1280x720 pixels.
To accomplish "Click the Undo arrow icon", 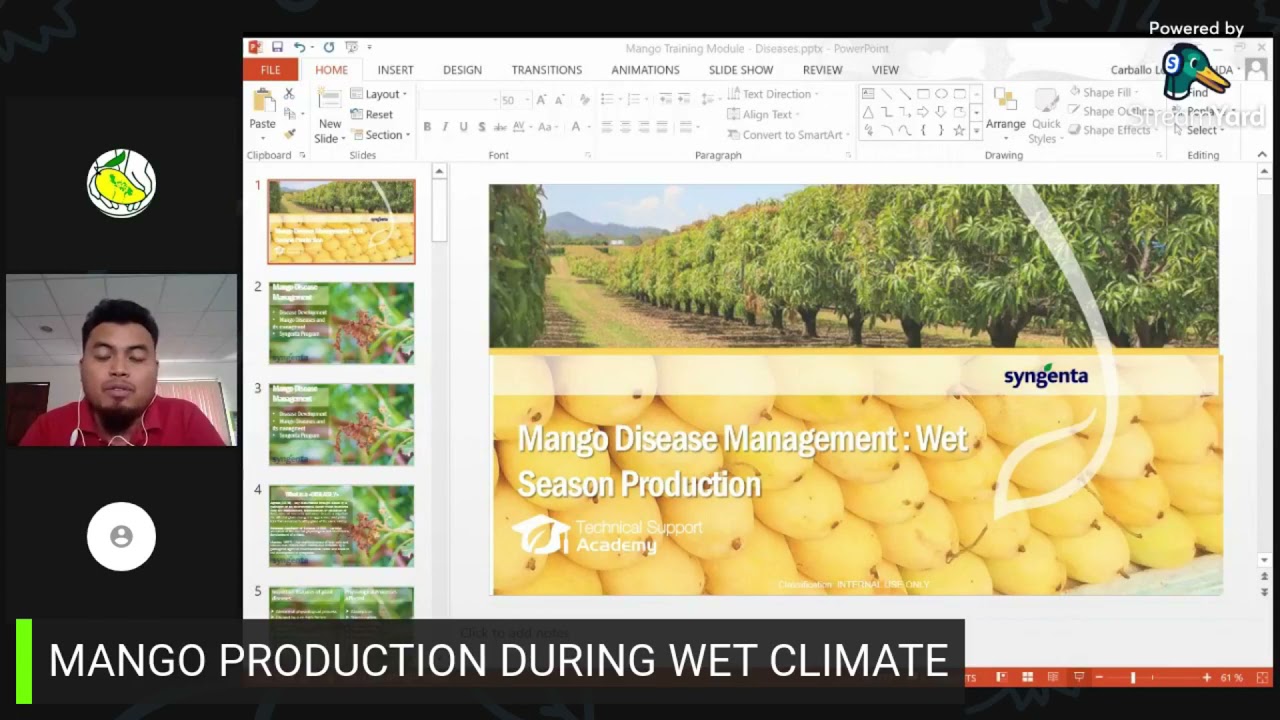I will 298,47.
